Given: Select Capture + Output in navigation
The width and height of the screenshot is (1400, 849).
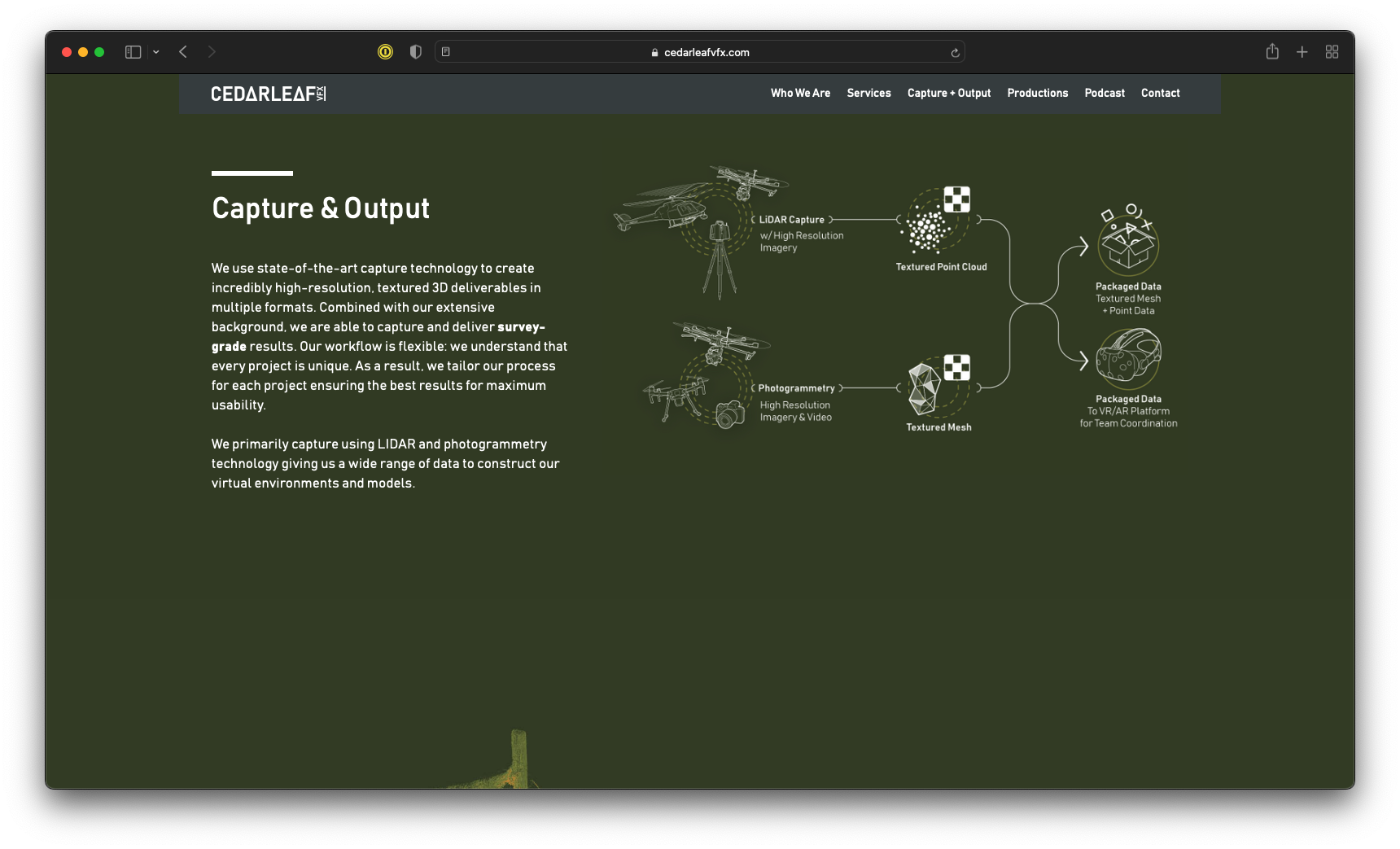Looking at the screenshot, I should (949, 93).
